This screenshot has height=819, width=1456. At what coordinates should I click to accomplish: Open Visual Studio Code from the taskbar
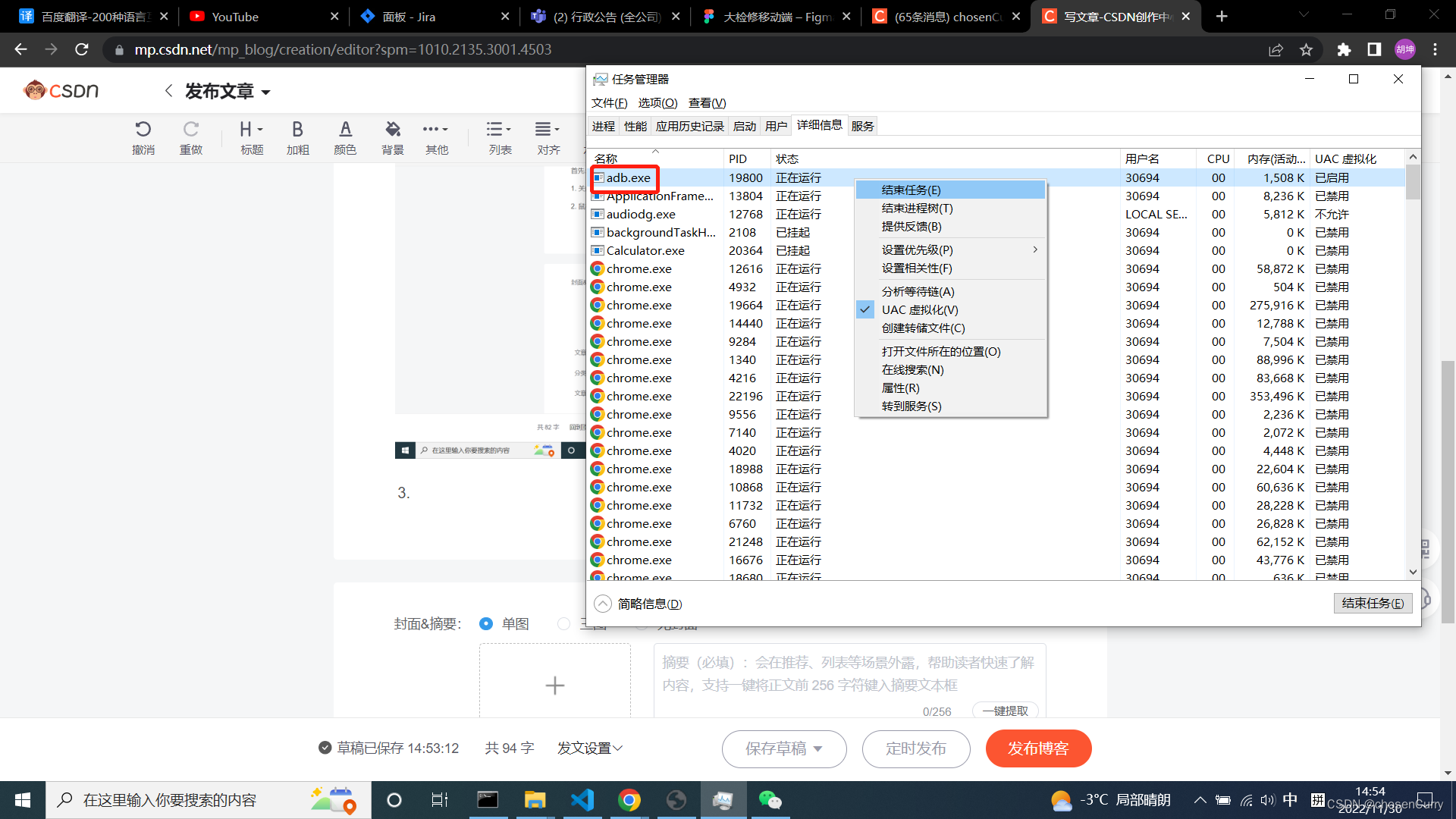click(582, 800)
